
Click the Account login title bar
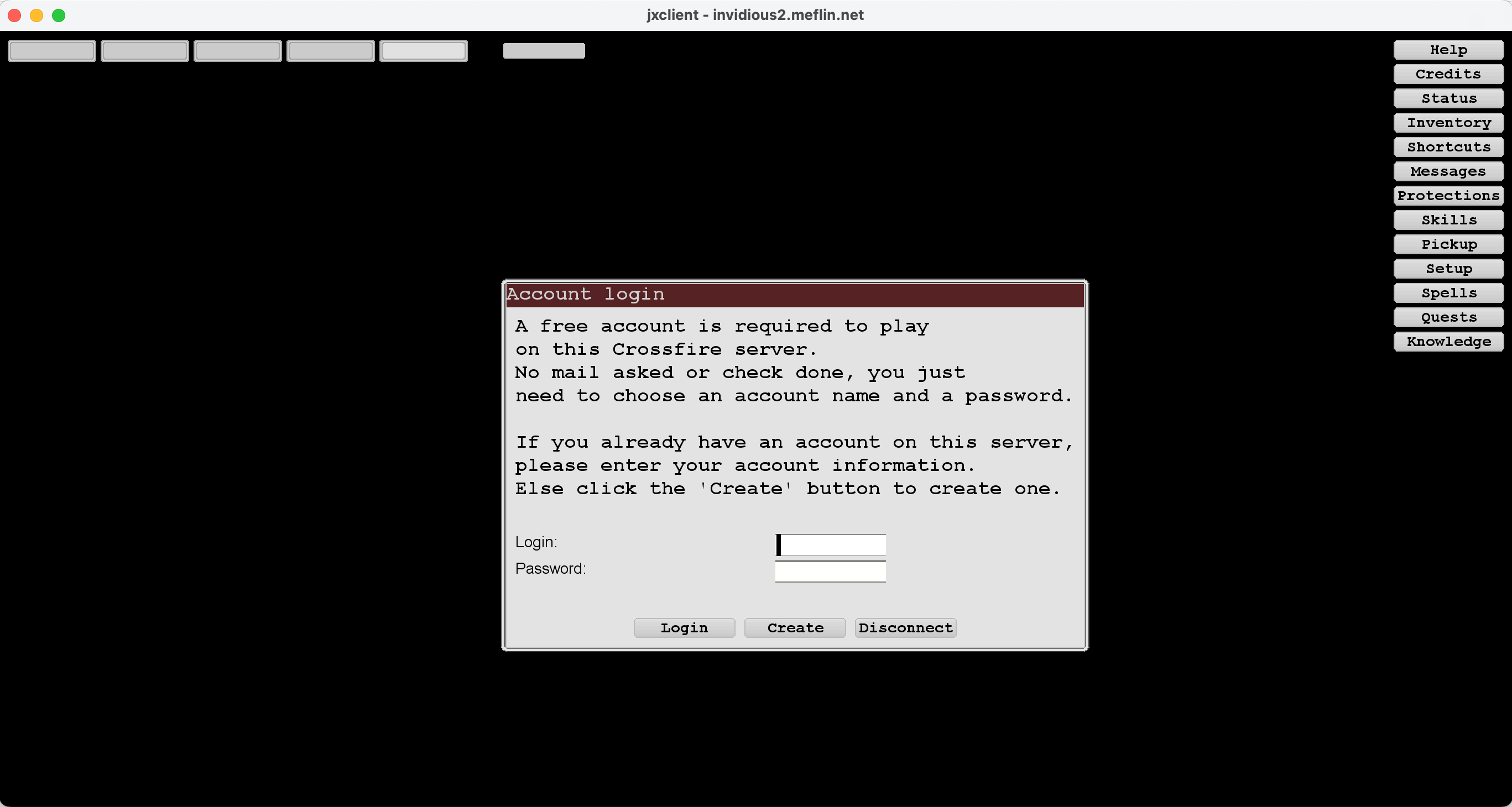point(795,295)
